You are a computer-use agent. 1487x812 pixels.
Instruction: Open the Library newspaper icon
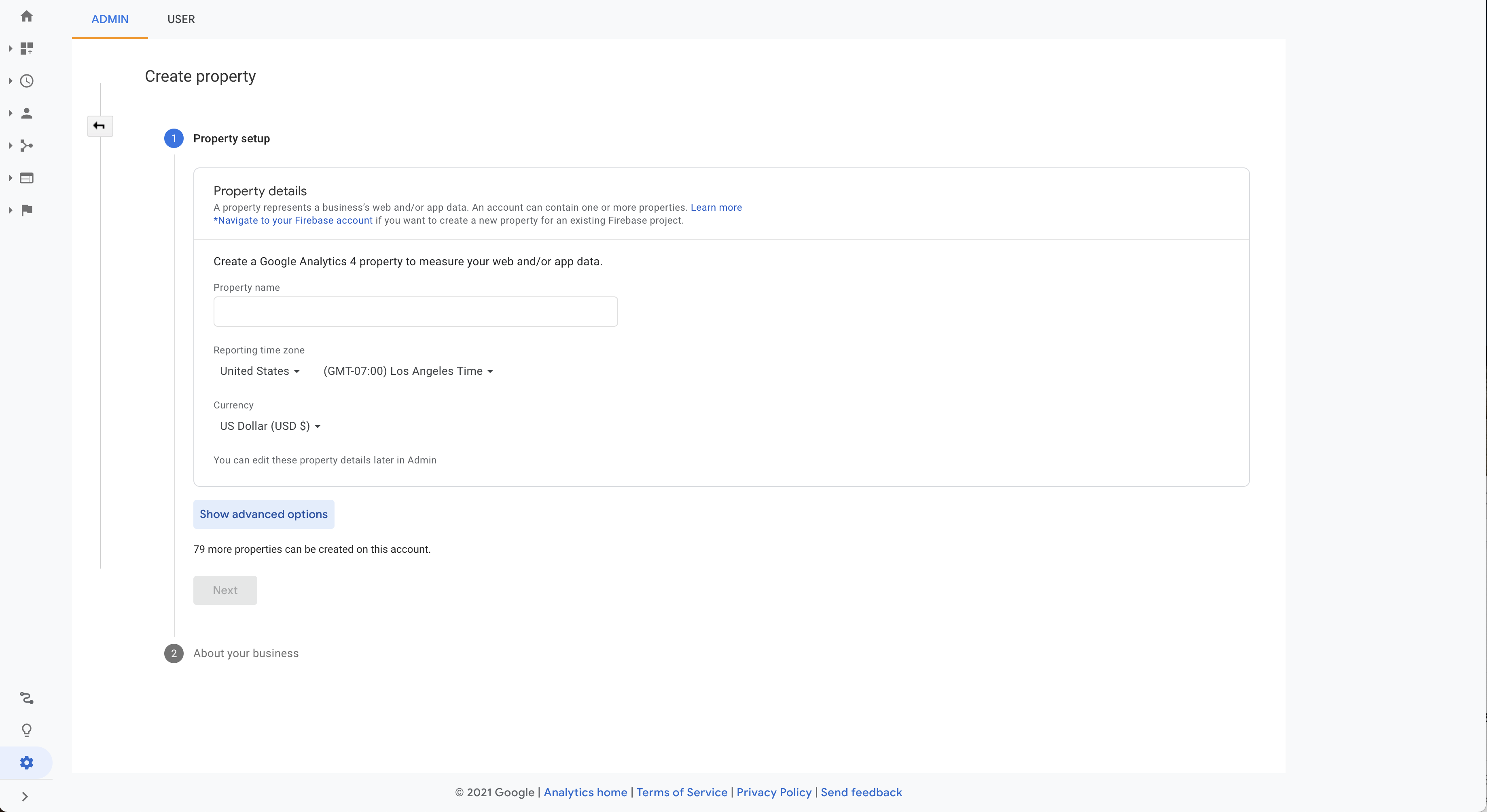(27, 178)
